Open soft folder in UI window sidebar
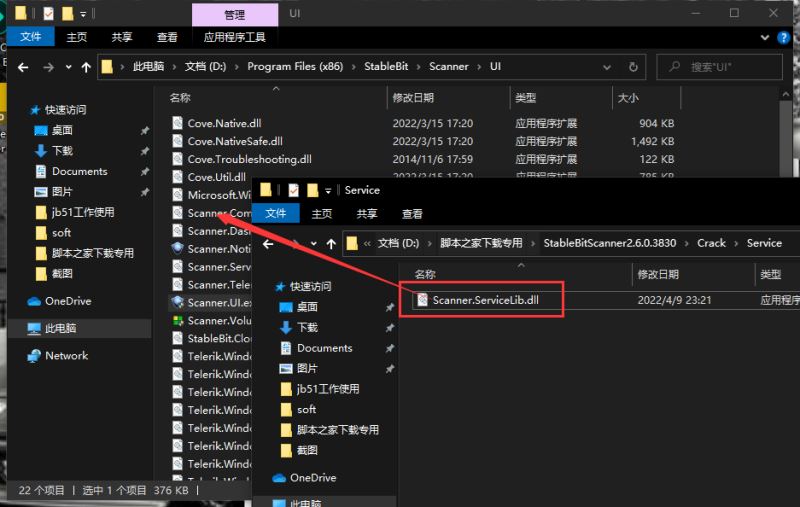 [61, 233]
